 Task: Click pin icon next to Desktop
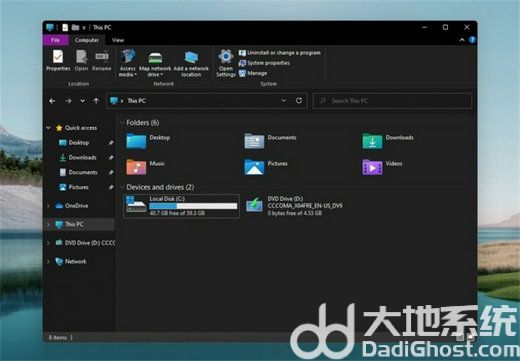click(111, 143)
